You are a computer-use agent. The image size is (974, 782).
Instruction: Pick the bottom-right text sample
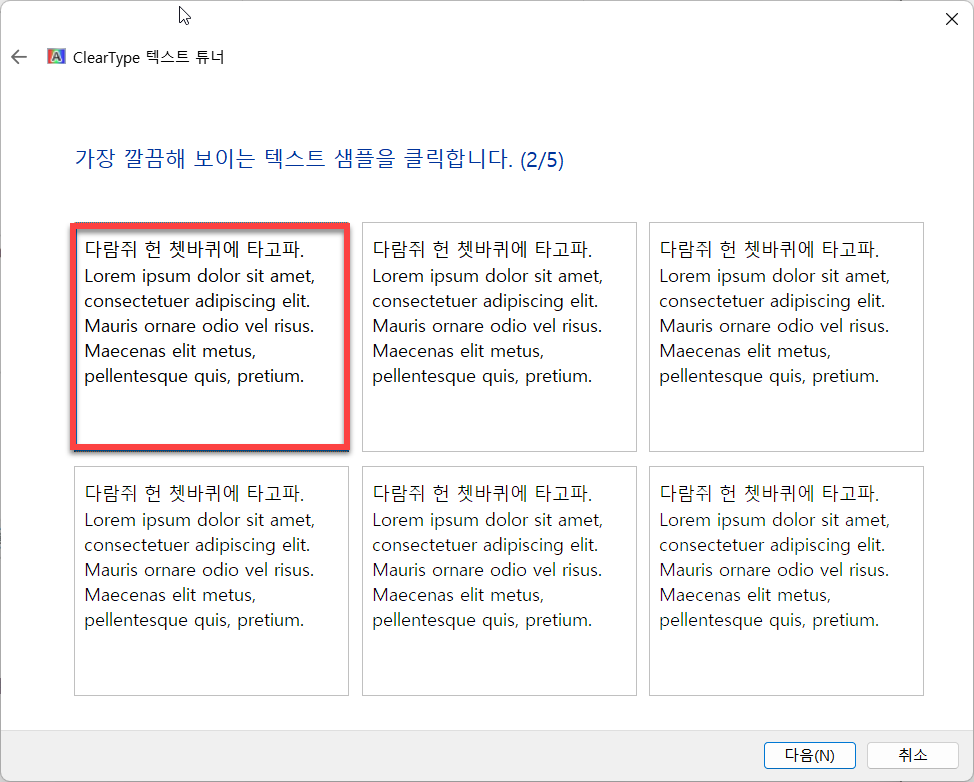(786, 579)
